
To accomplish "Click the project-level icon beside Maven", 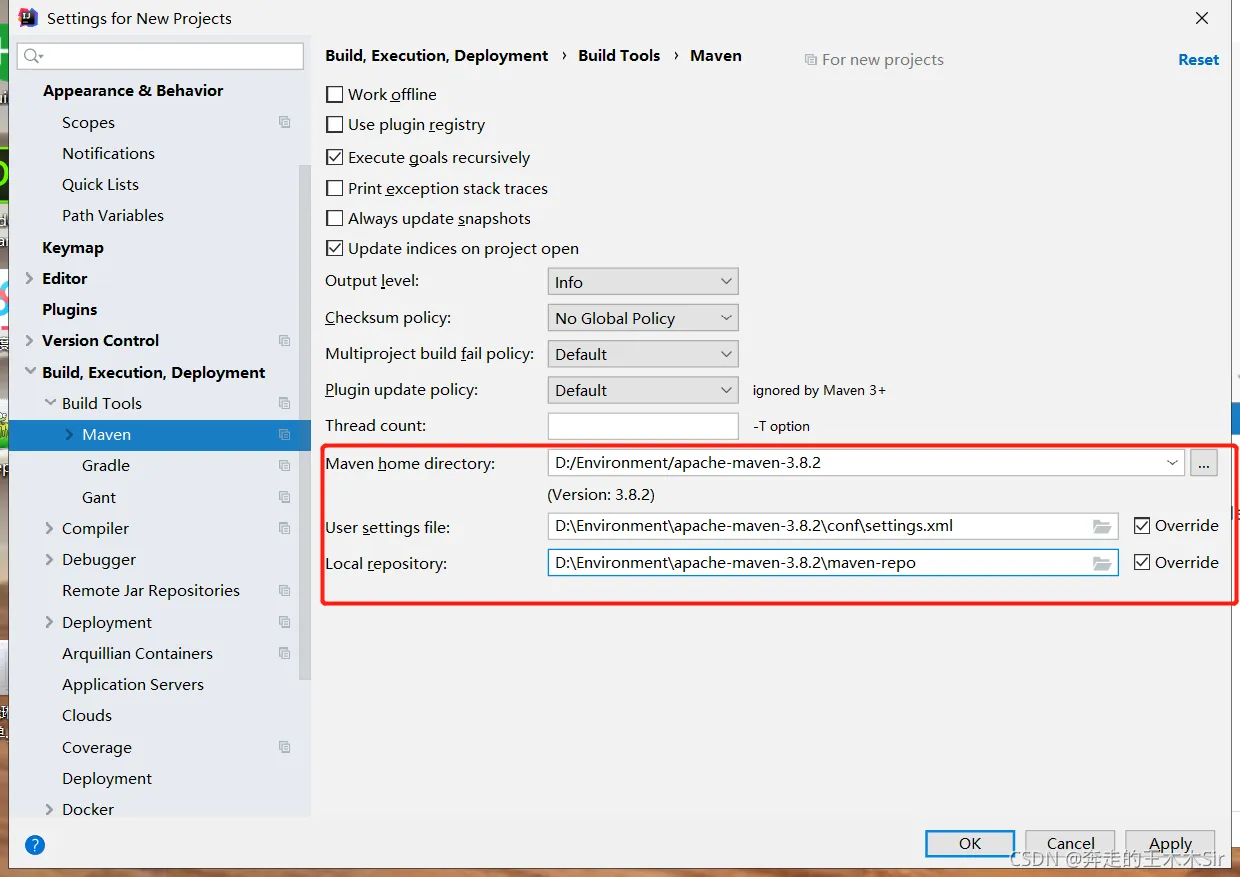I will [285, 434].
